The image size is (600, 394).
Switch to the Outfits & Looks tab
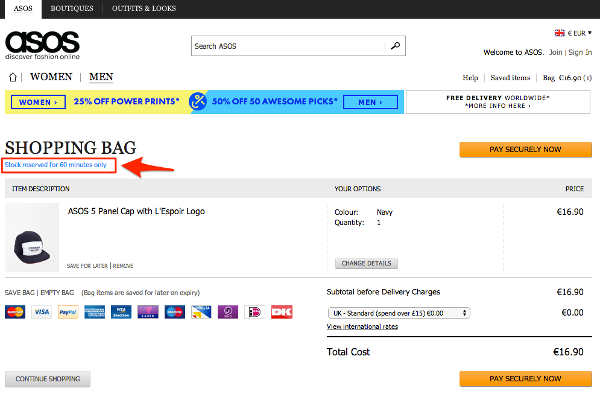pos(144,8)
